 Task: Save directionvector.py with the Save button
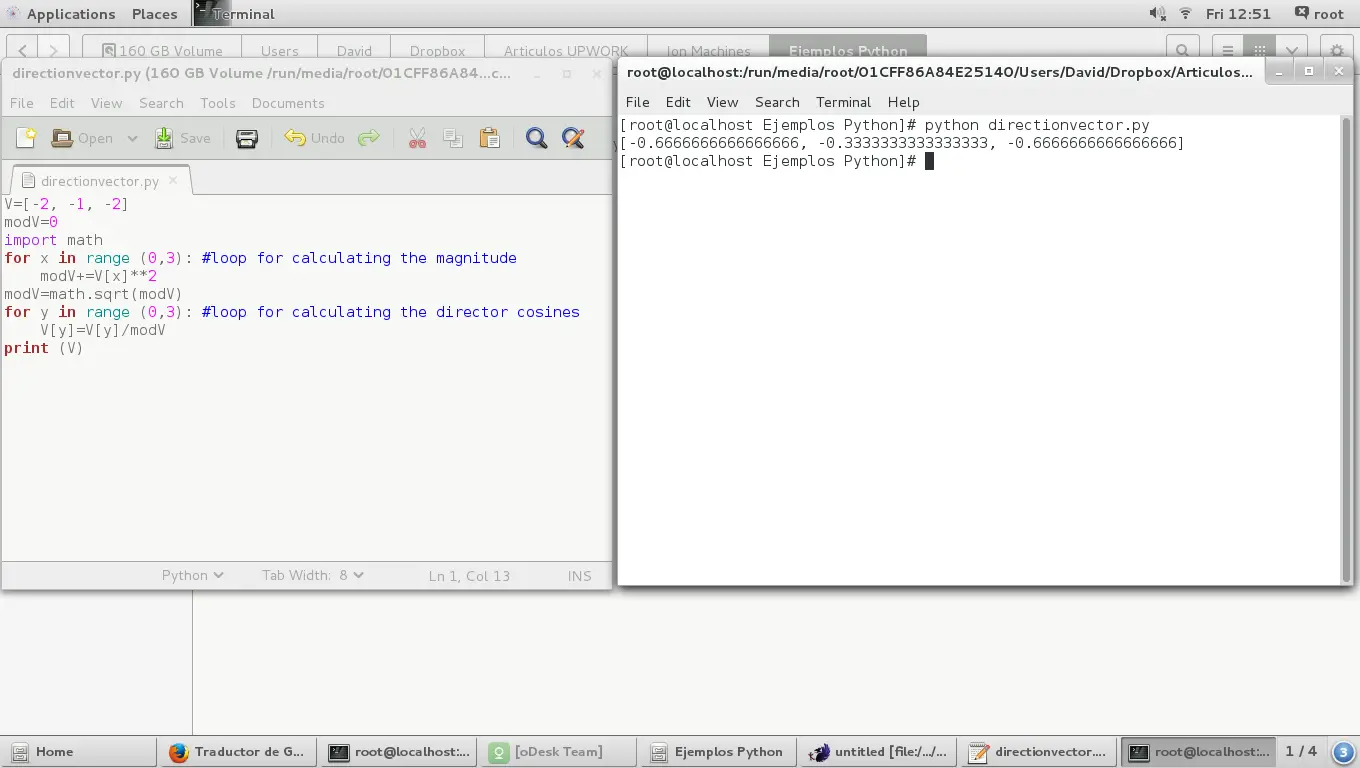click(x=183, y=138)
